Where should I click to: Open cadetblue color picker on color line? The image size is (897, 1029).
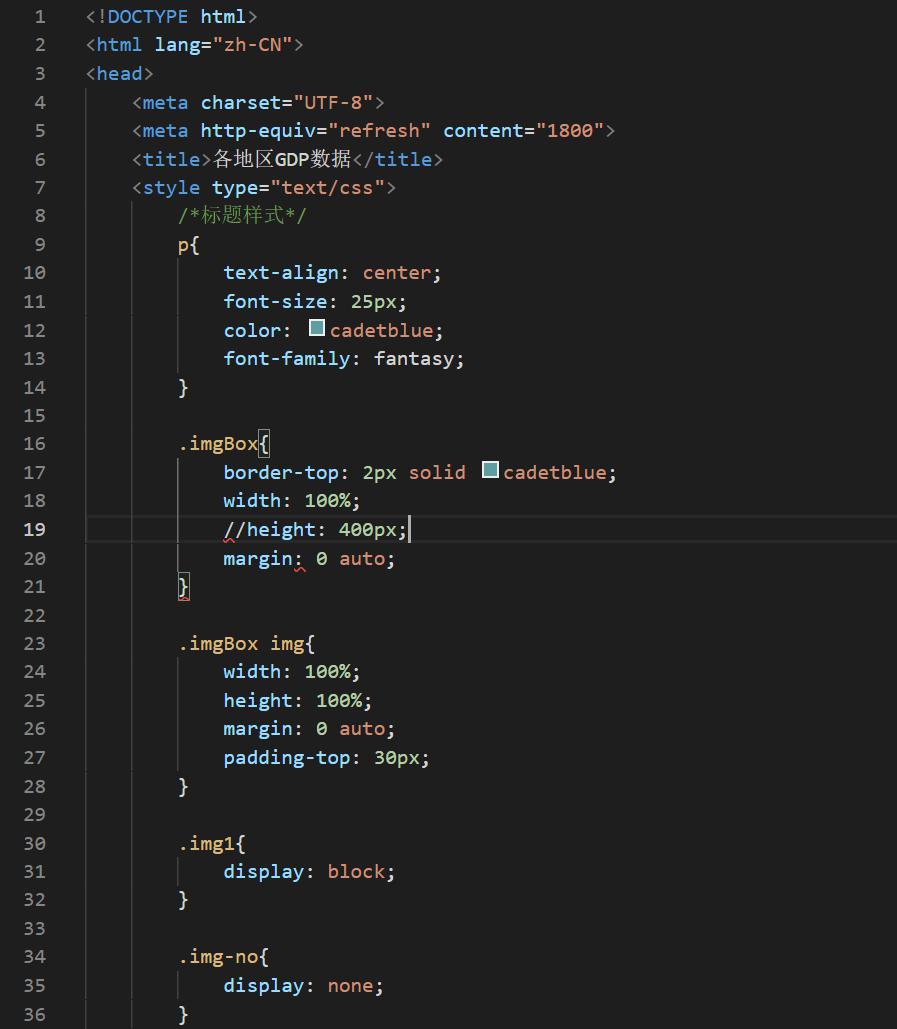(x=317, y=327)
